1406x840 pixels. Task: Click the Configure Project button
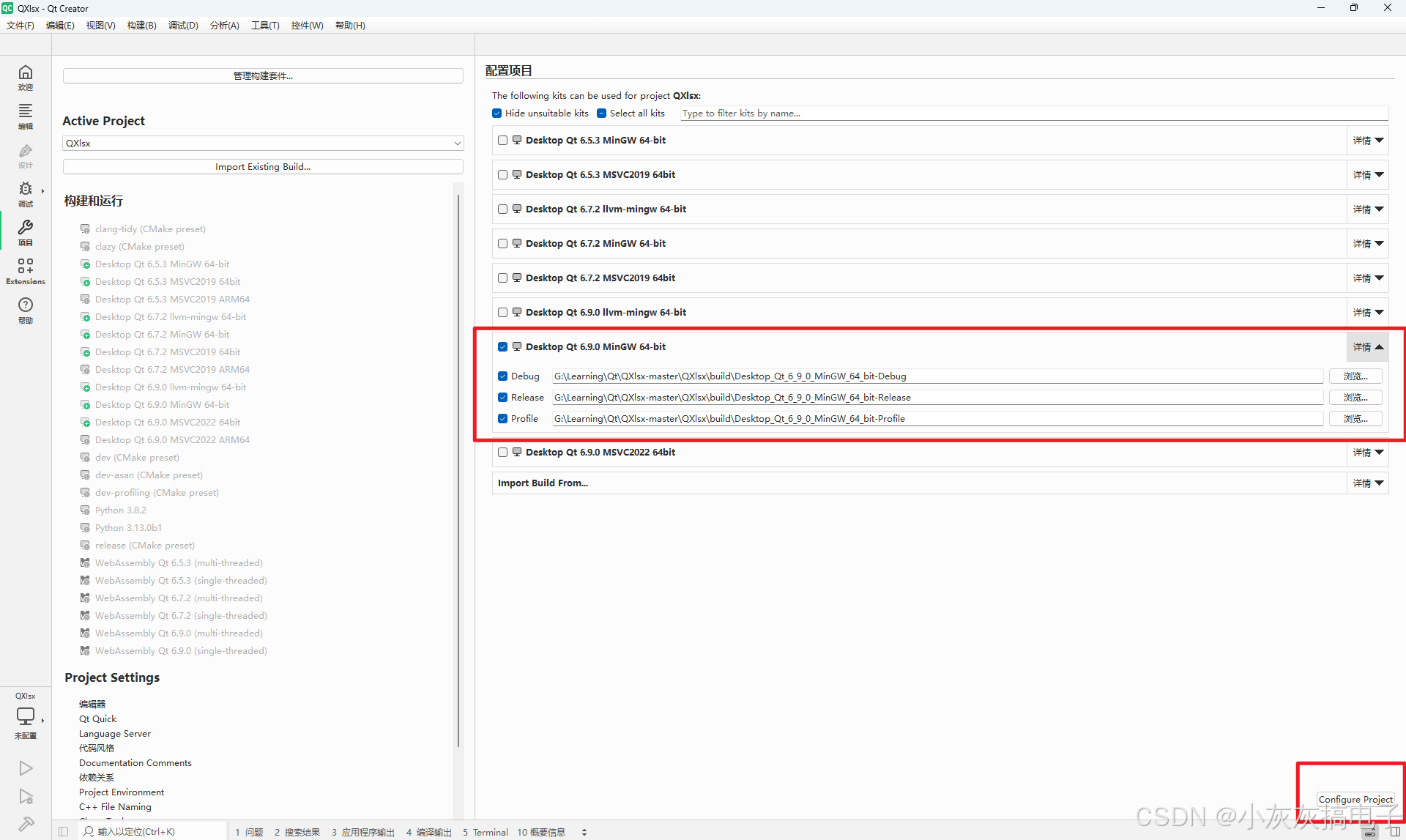1355,800
